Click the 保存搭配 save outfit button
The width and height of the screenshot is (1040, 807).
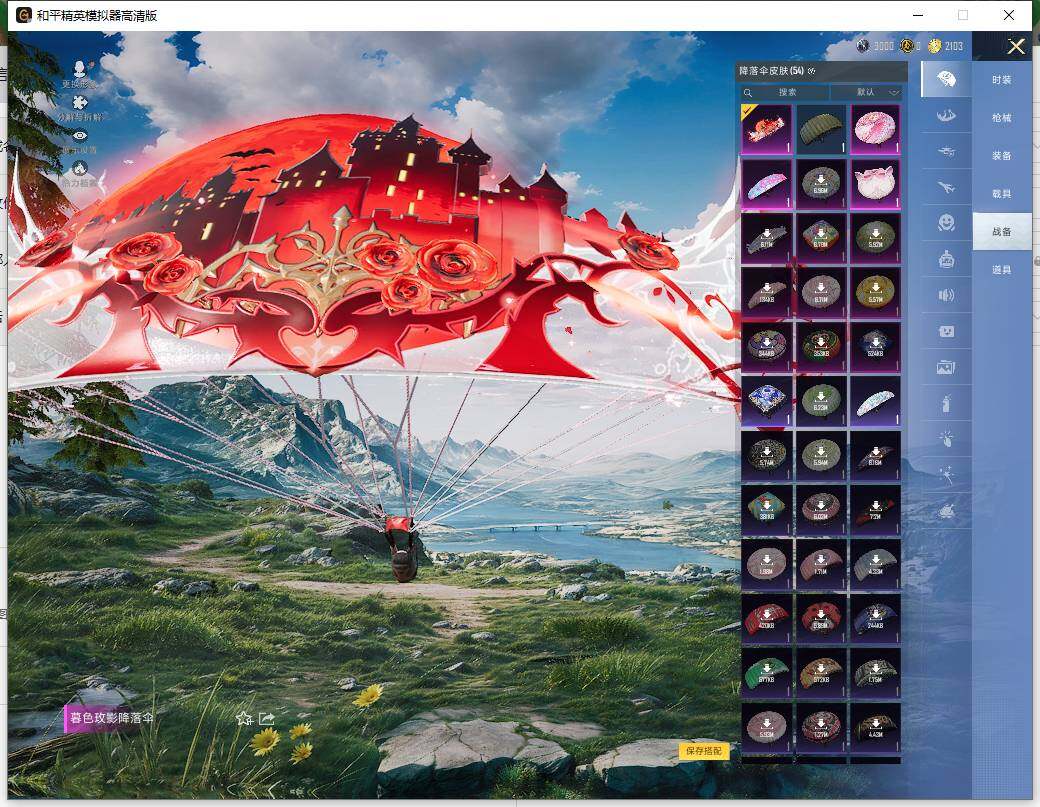pyautogui.click(x=704, y=751)
